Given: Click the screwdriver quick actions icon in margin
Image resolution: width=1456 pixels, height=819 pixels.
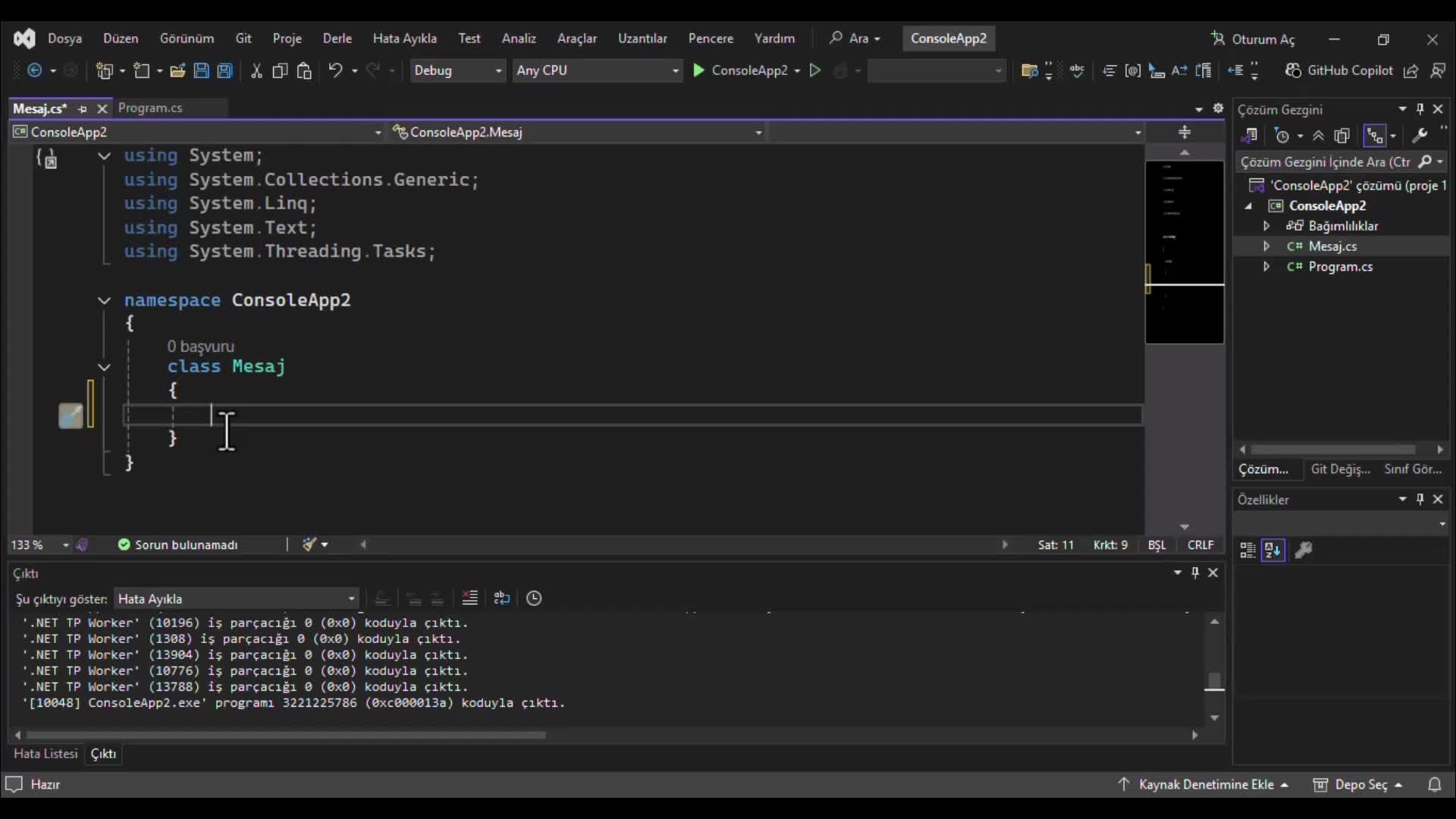Looking at the screenshot, I should (x=71, y=416).
